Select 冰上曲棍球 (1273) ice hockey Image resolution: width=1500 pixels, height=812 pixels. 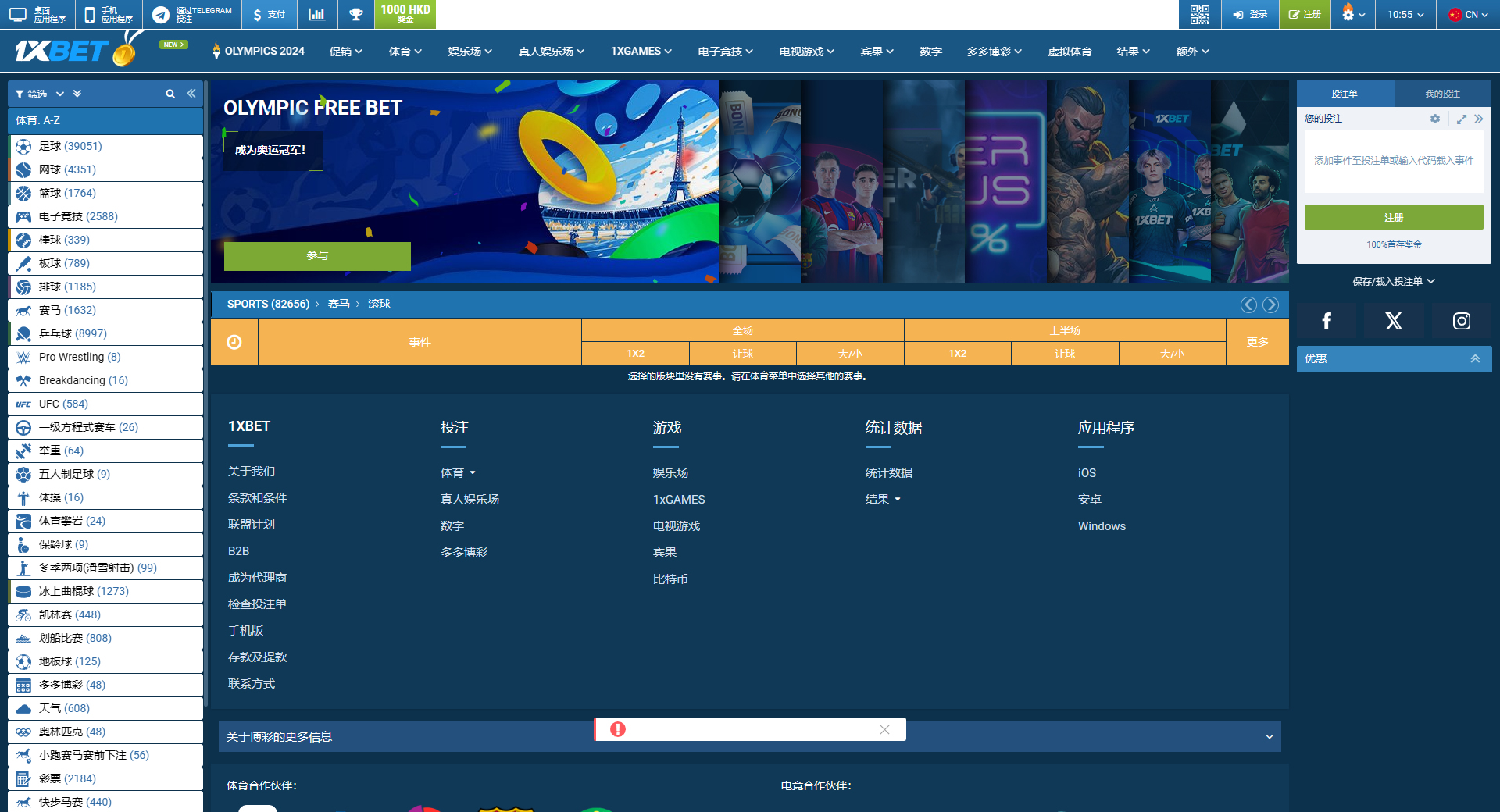coord(105,591)
